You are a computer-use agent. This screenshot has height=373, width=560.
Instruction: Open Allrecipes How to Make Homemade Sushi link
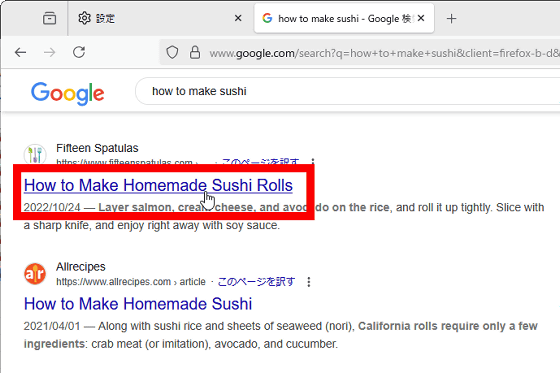(x=138, y=304)
